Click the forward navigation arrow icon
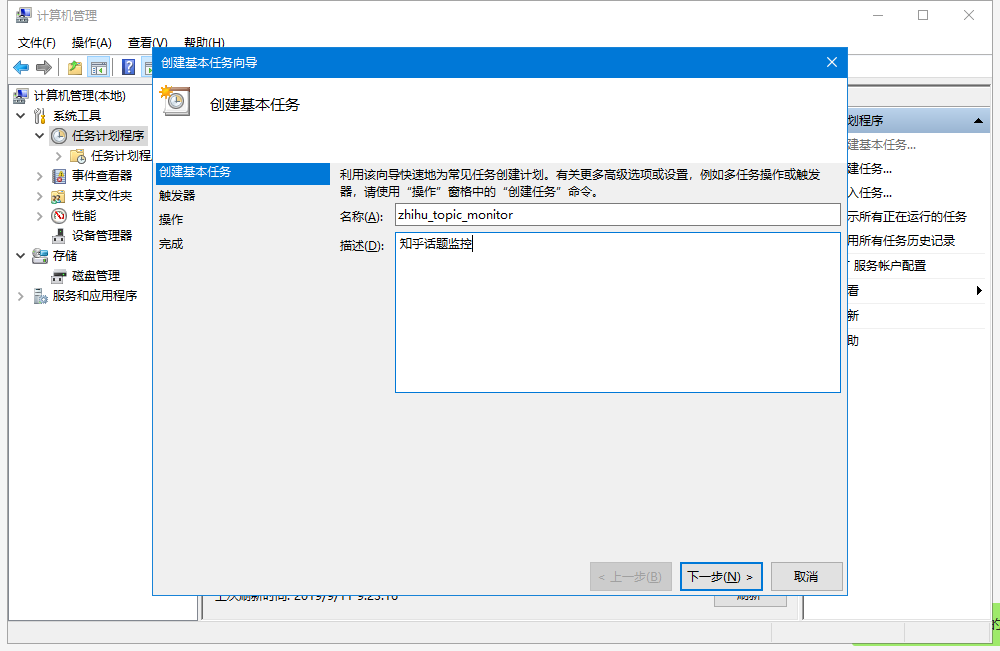Image resolution: width=1000 pixels, height=651 pixels. coord(42,66)
